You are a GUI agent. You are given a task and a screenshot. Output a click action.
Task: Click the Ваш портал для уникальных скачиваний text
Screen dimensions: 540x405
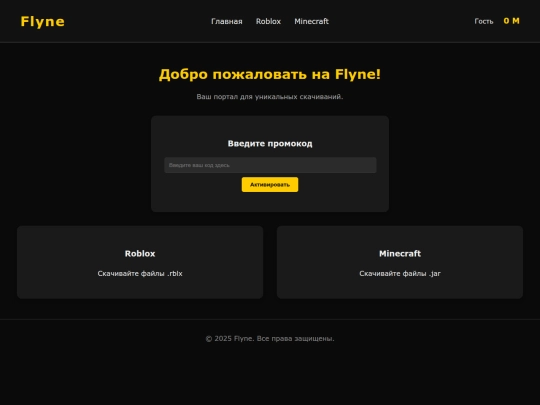(x=270, y=97)
